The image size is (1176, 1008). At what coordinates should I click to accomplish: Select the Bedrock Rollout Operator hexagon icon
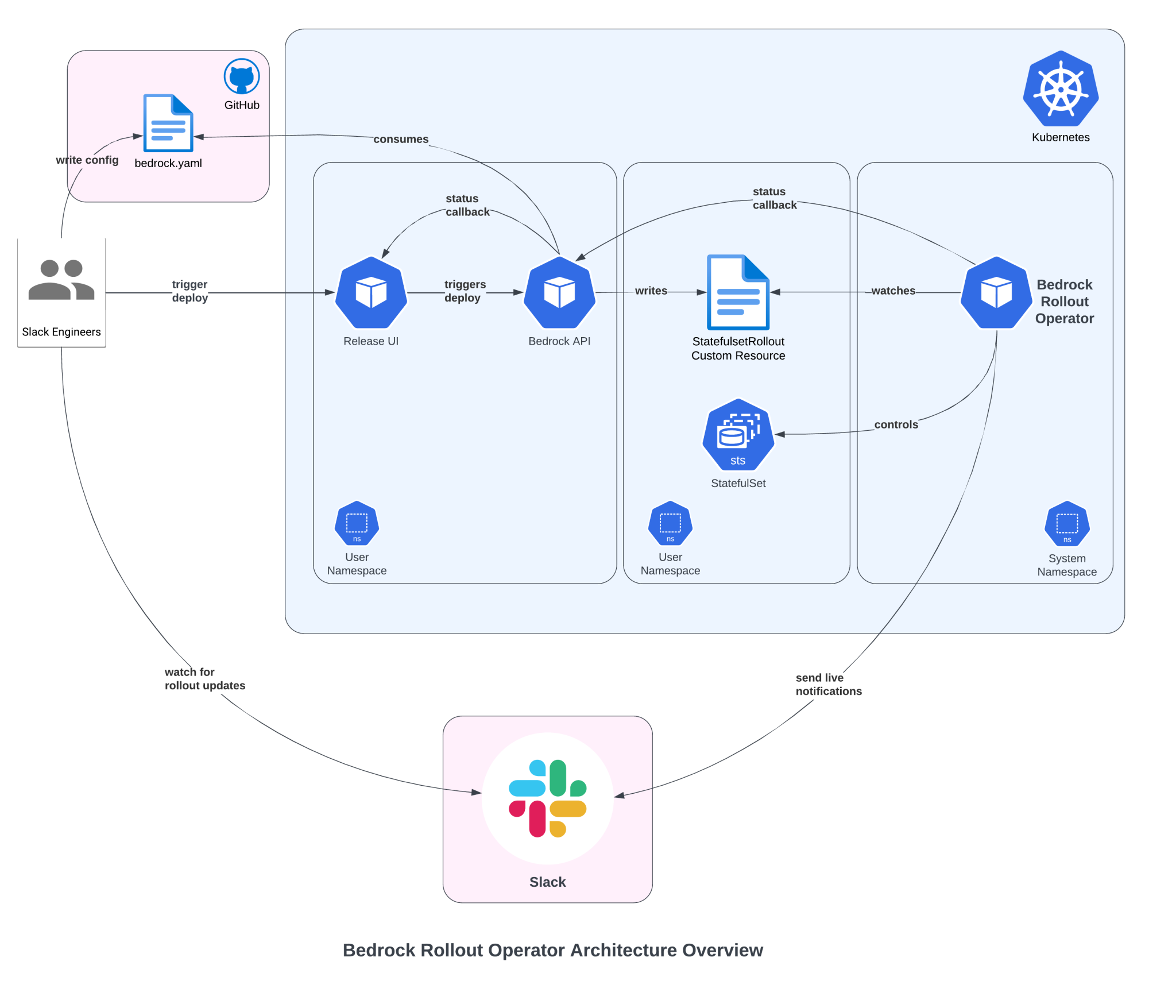996,292
